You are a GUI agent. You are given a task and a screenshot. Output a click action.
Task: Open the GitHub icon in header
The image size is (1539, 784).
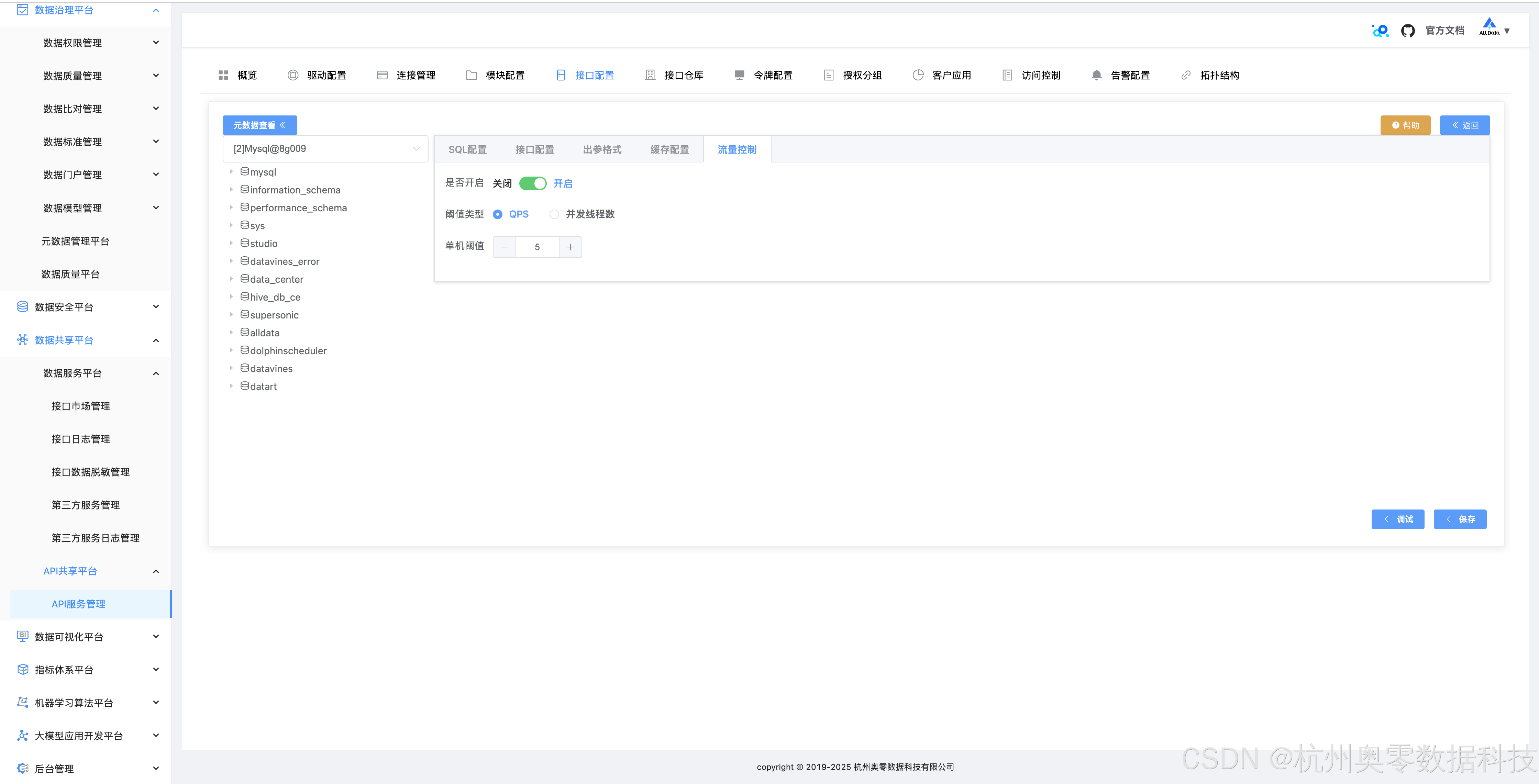pos(1408,31)
